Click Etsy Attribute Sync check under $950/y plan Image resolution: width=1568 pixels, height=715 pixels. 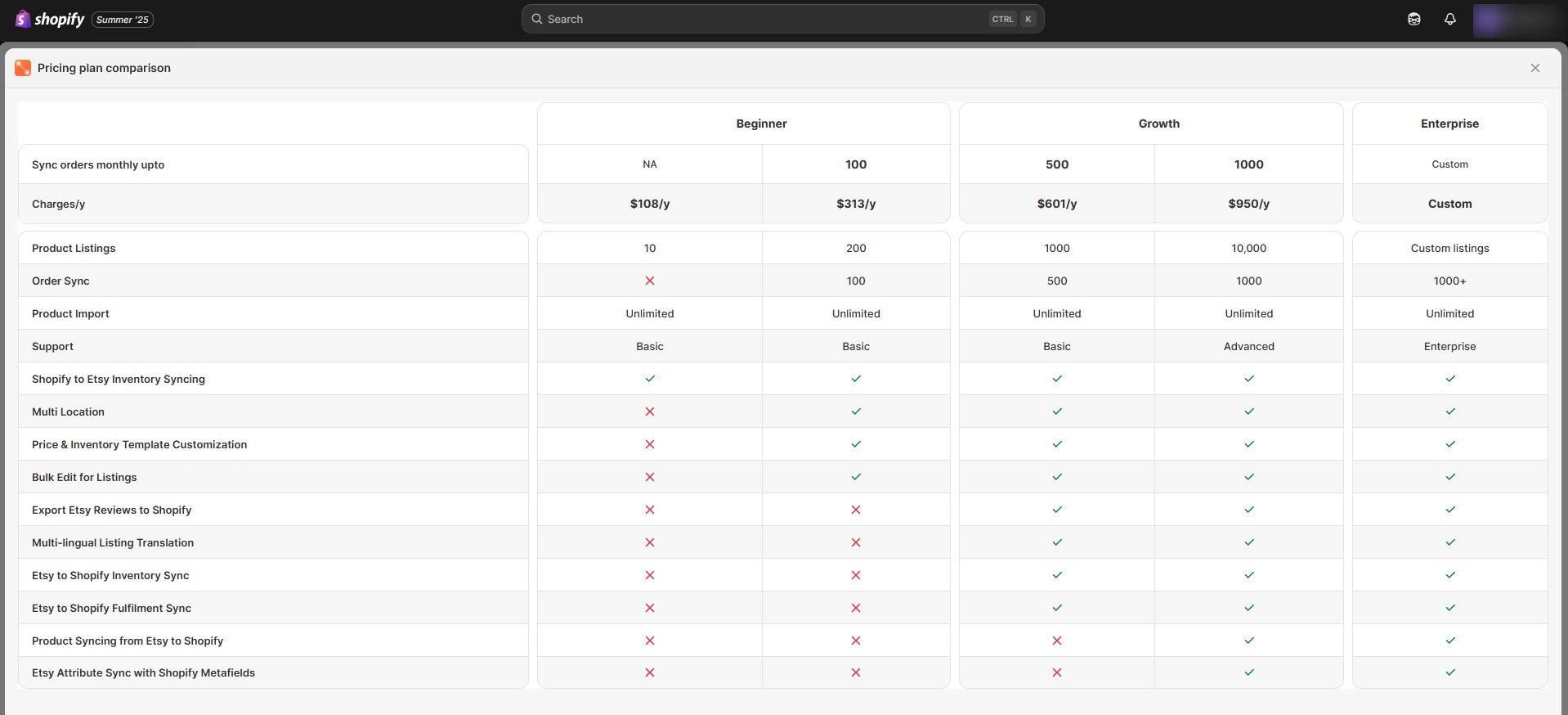point(1249,672)
